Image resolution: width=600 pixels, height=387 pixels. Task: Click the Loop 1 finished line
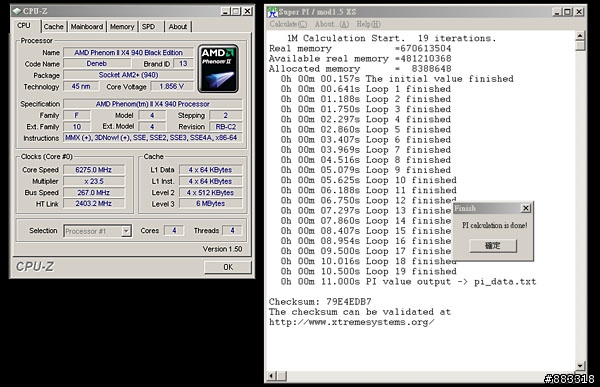click(x=365, y=89)
